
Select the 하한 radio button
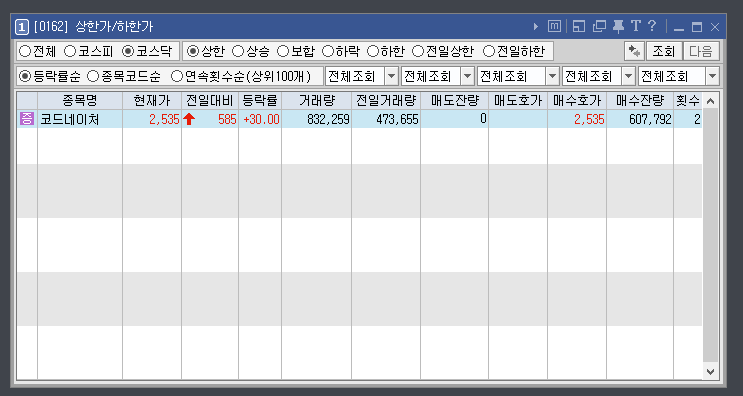pos(386,51)
